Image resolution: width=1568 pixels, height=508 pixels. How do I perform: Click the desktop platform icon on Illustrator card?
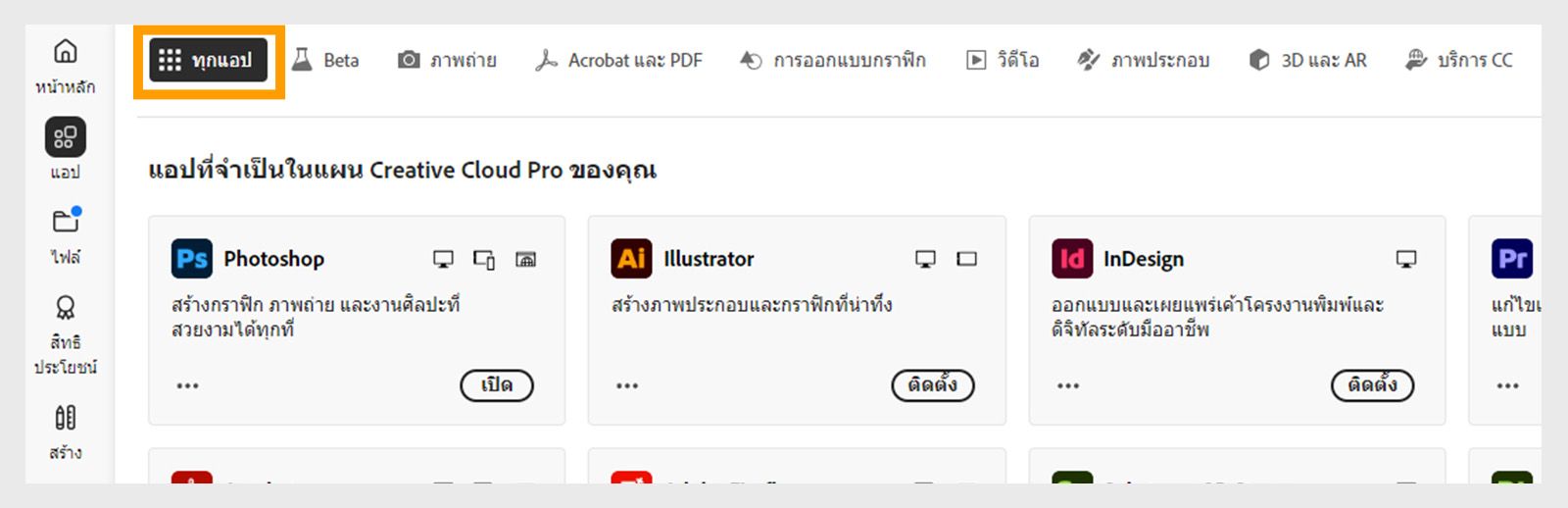pos(925,260)
